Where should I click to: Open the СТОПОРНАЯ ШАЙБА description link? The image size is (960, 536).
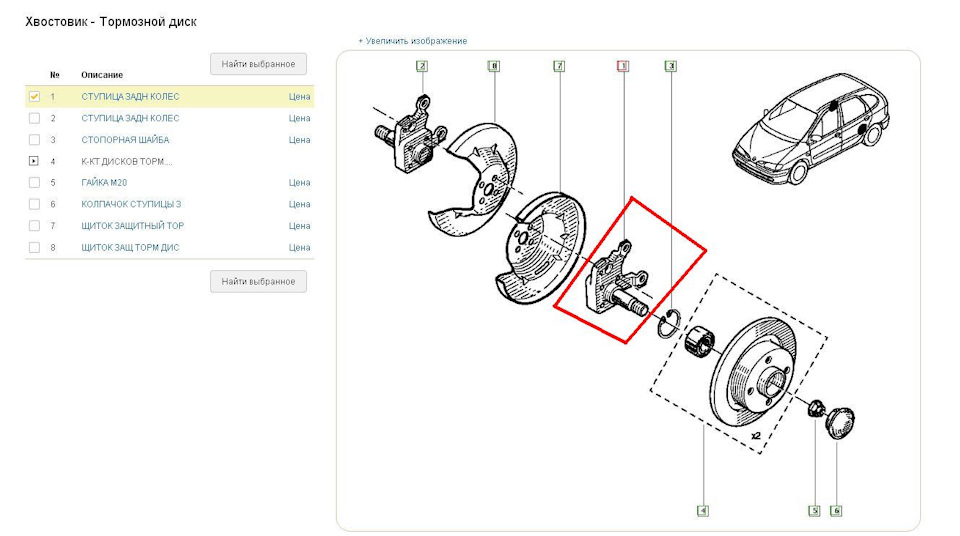(125, 140)
